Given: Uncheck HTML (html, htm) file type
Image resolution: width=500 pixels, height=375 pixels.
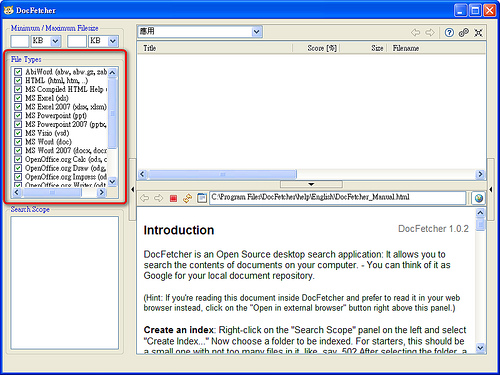Looking at the screenshot, I should coord(18,81).
